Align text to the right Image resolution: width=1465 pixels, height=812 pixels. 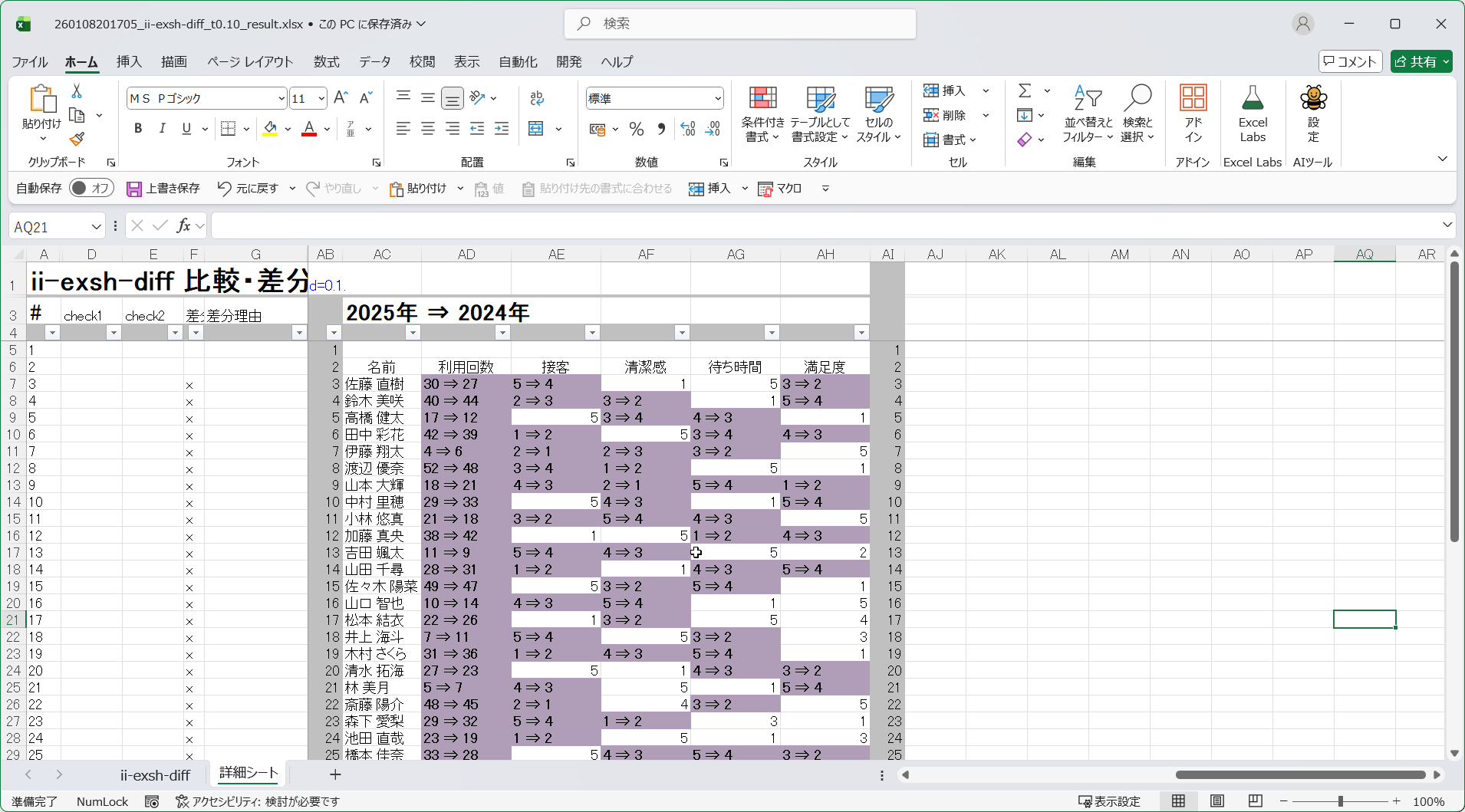[453, 129]
